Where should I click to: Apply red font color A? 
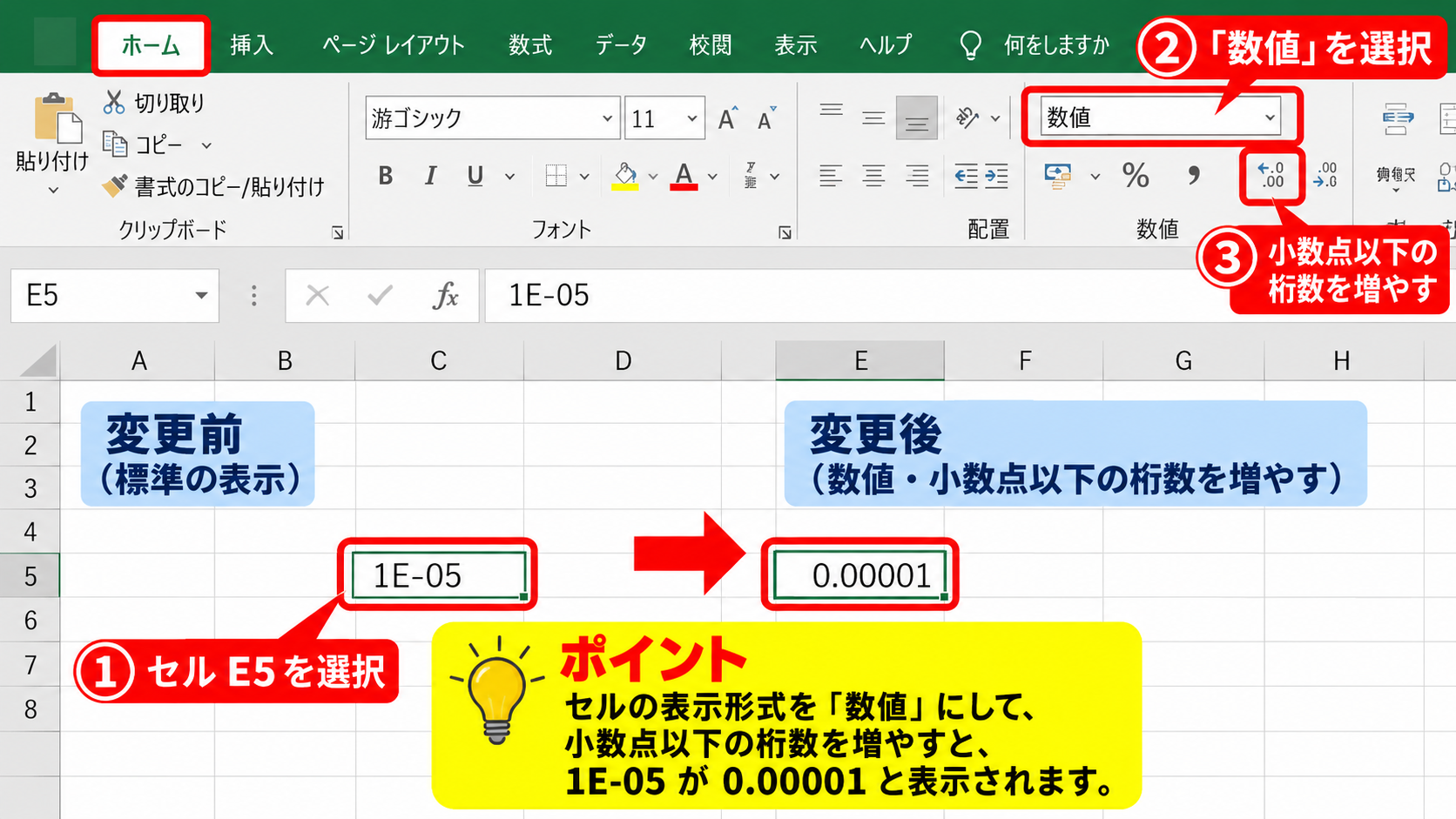point(684,176)
